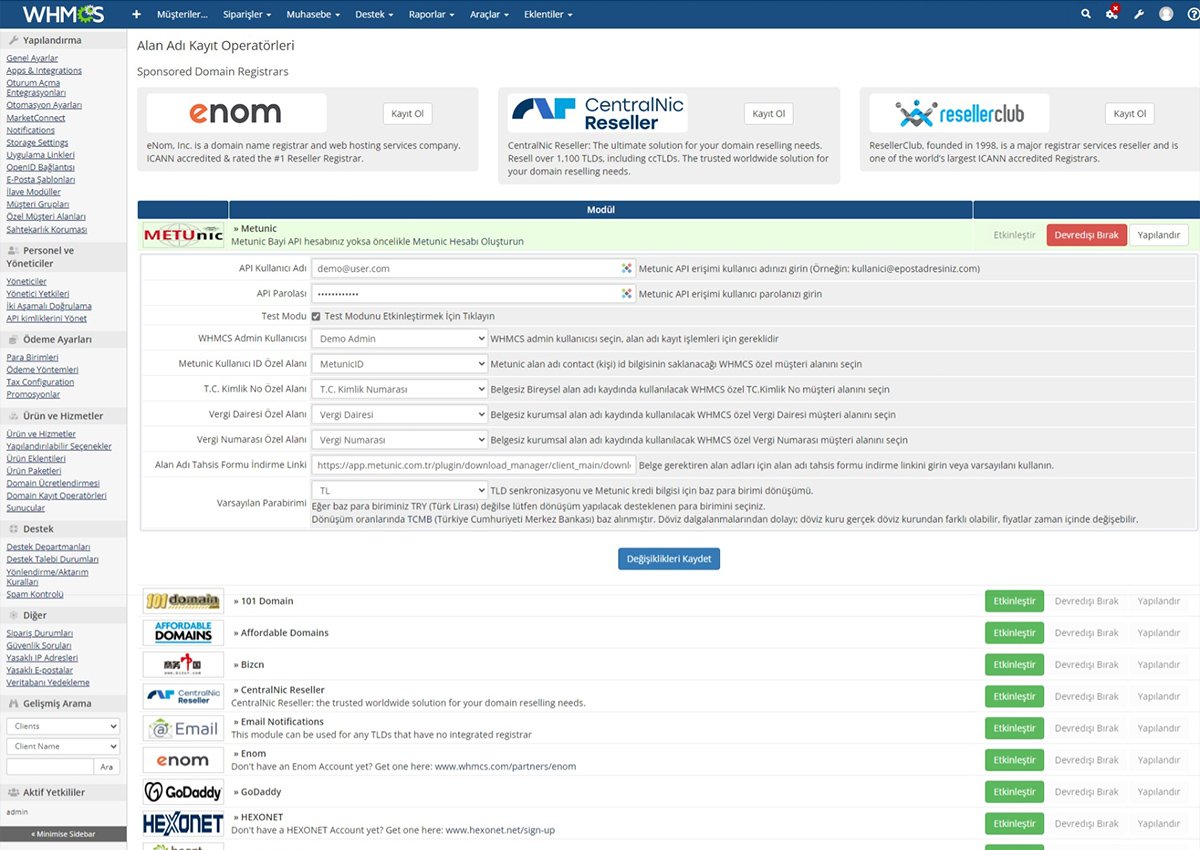Open the Client Name search field dropdown
The height and width of the screenshot is (850, 1200).
pyautogui.click(x=63, y=746)
